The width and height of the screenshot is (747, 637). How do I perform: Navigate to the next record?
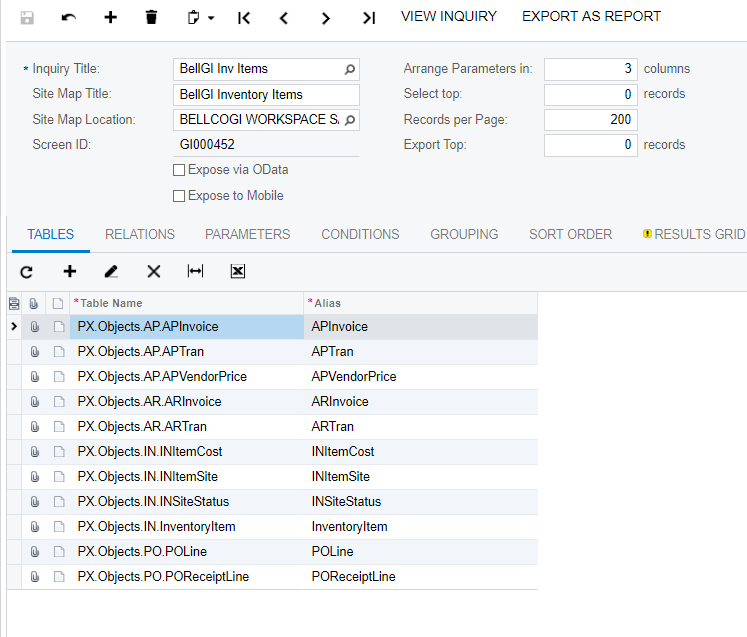326,17
